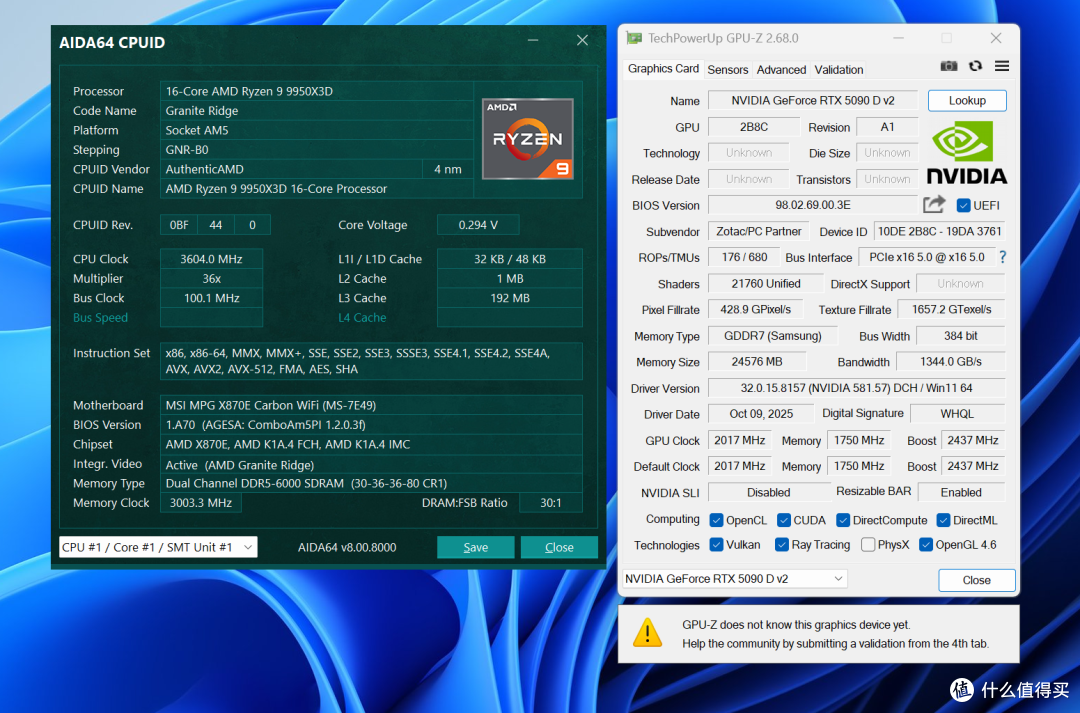This screenshot has height=713, width=1080.
Task: Click the Memory Size value 24576 MB
Action: click(757, 362)
